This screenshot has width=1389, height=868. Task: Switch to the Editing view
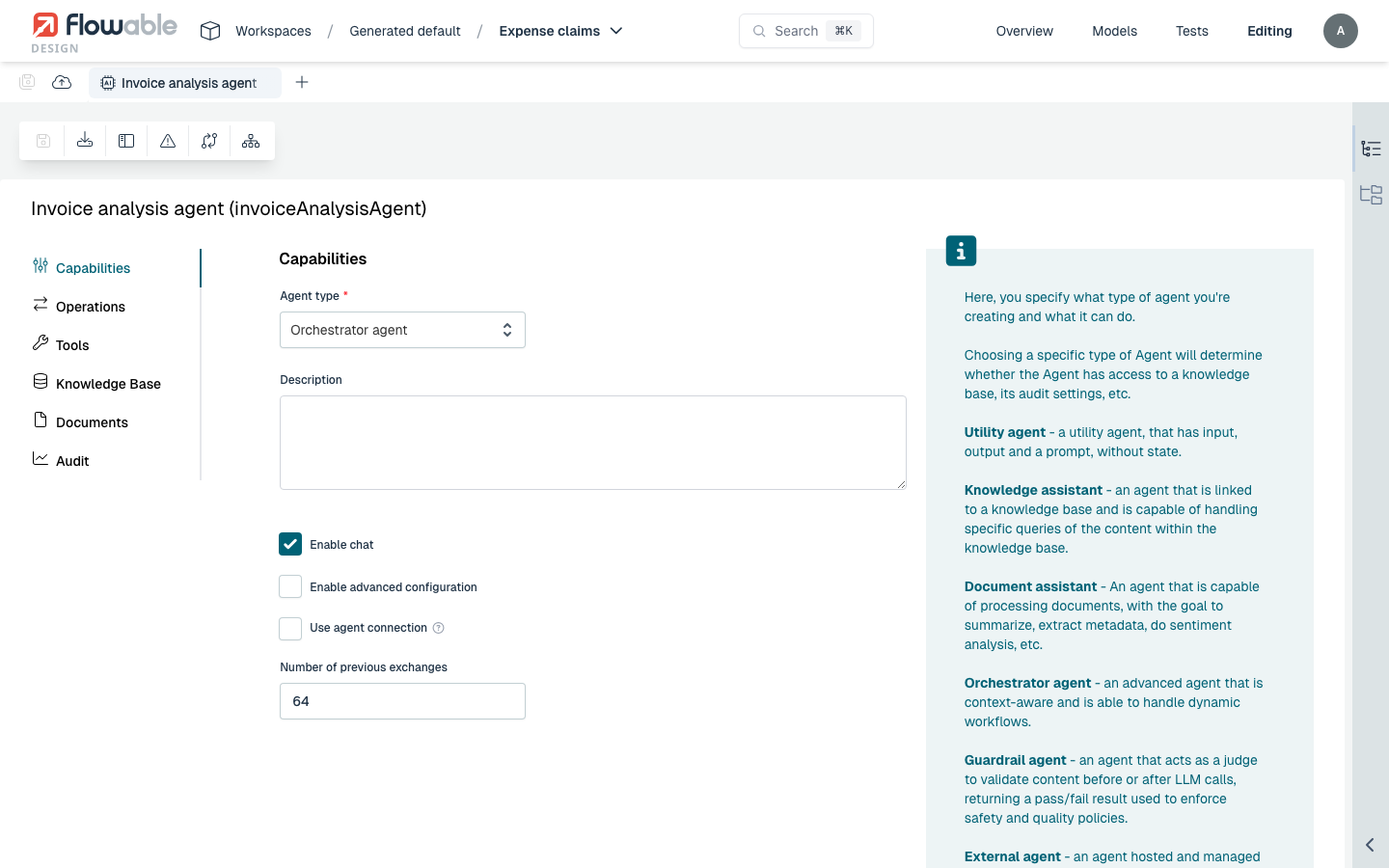pos(1269,31)
